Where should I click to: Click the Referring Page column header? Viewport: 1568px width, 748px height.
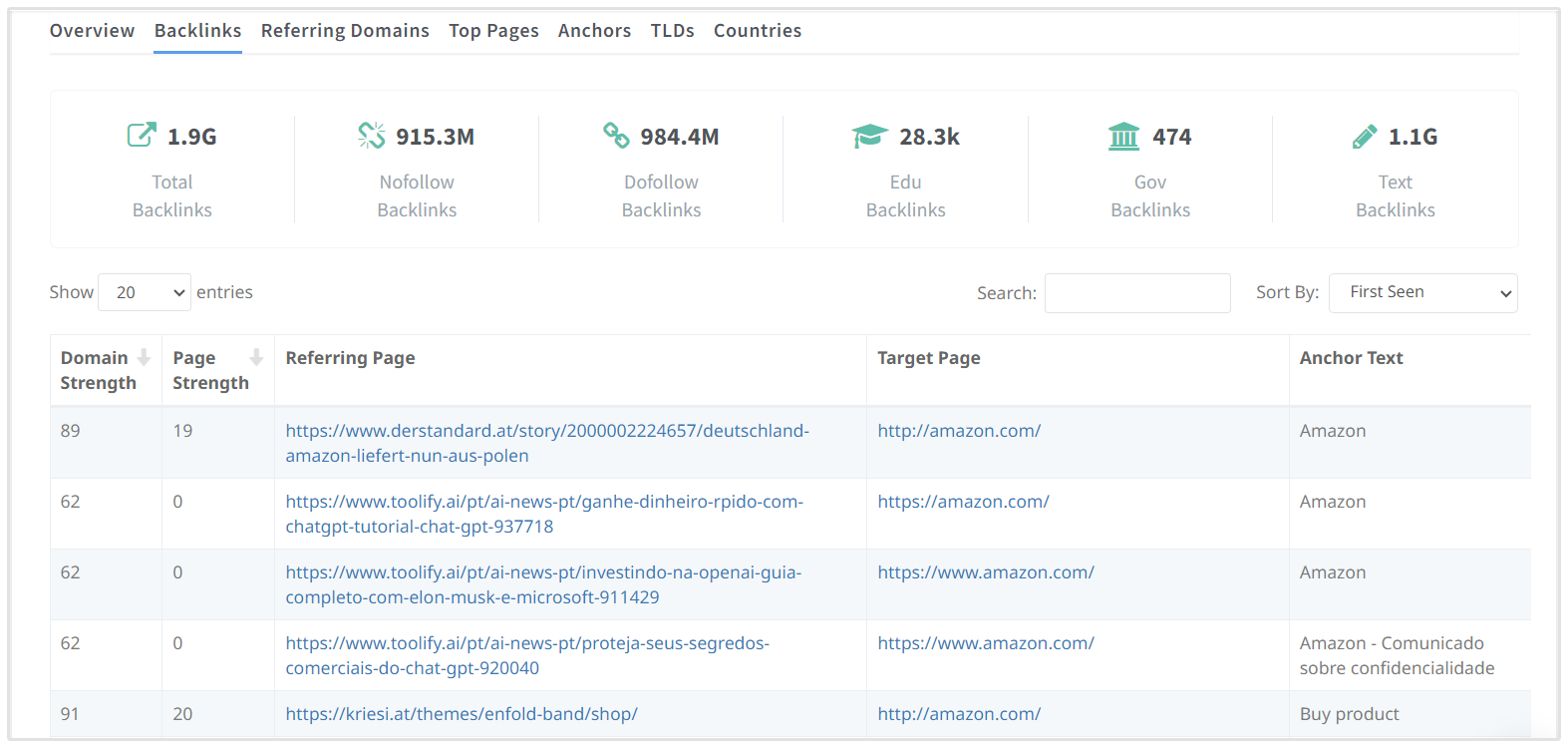[350, 358]
